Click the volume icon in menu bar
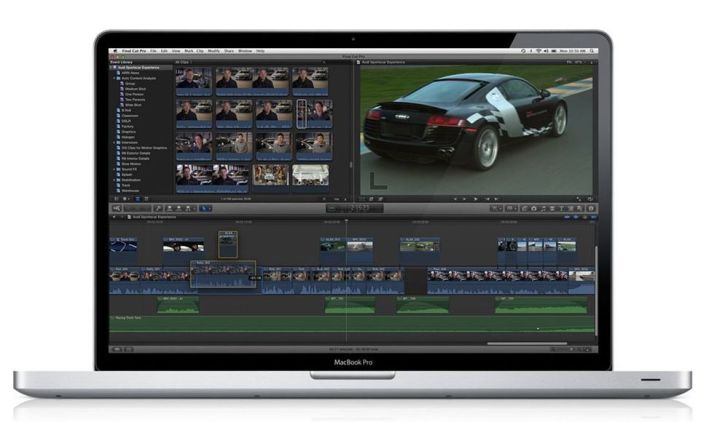The width and height of the screenshot is (701, 422). point(546,51)
